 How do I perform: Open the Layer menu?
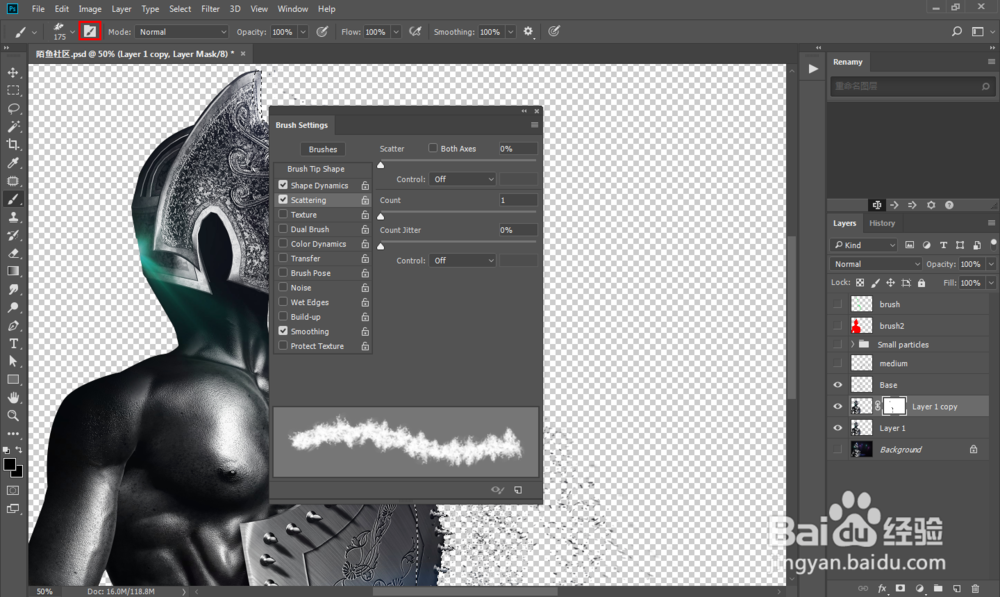pyautogui.click(x=121, y=9)
